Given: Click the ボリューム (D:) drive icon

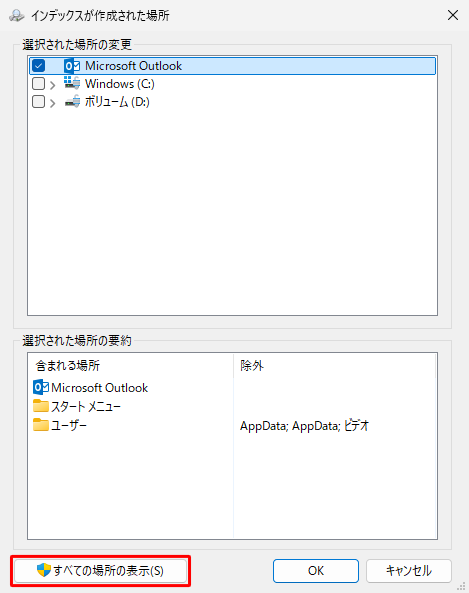Looking at the screenshot, I should click(72, 101).
